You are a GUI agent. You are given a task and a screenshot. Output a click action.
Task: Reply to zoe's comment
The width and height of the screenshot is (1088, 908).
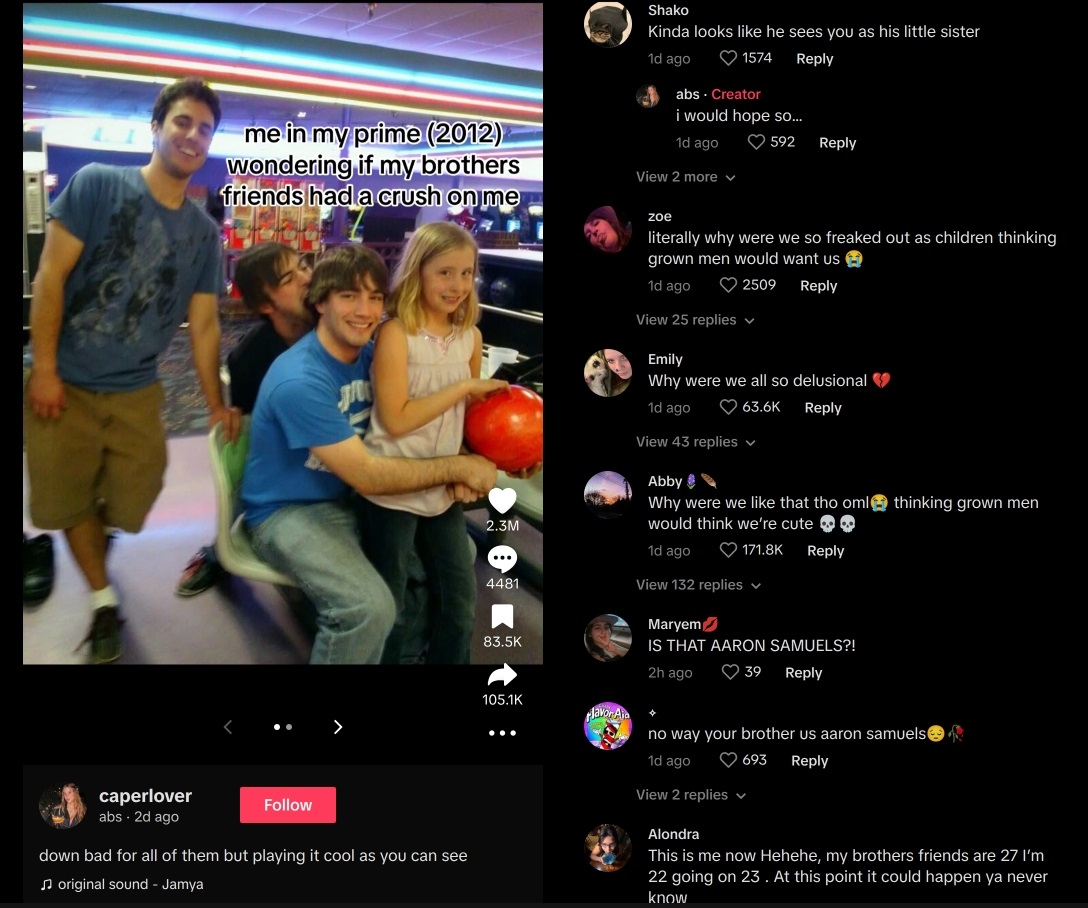(818, 285)
